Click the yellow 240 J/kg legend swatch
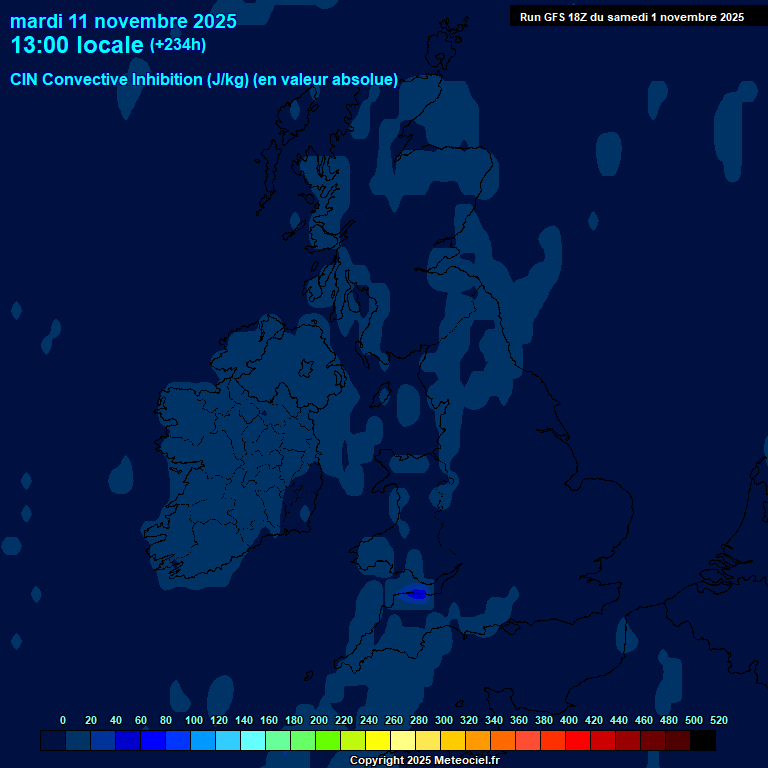The width and height of the screenshot is (768, 768). pos(377,740)
